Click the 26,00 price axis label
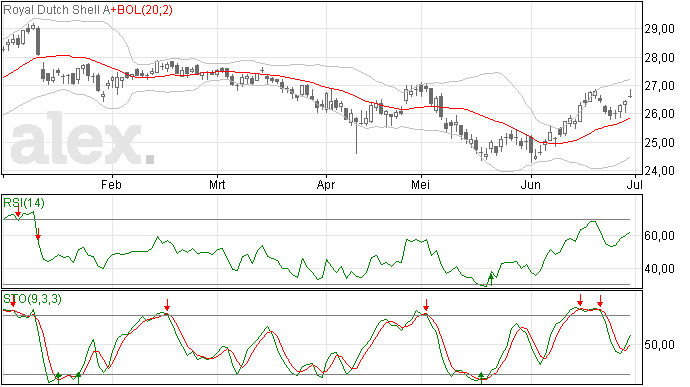The width and height of the screenshot is (690, 387). (x=659, y=114)
